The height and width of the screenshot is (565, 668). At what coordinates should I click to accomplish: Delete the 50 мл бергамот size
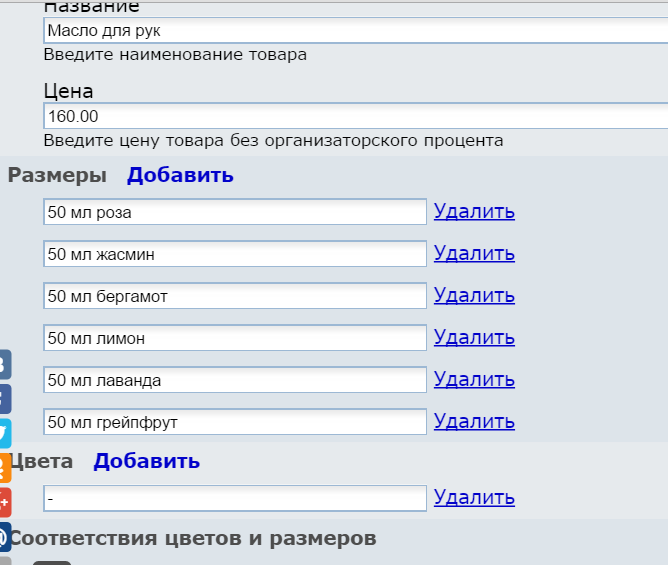coord(474,295)
